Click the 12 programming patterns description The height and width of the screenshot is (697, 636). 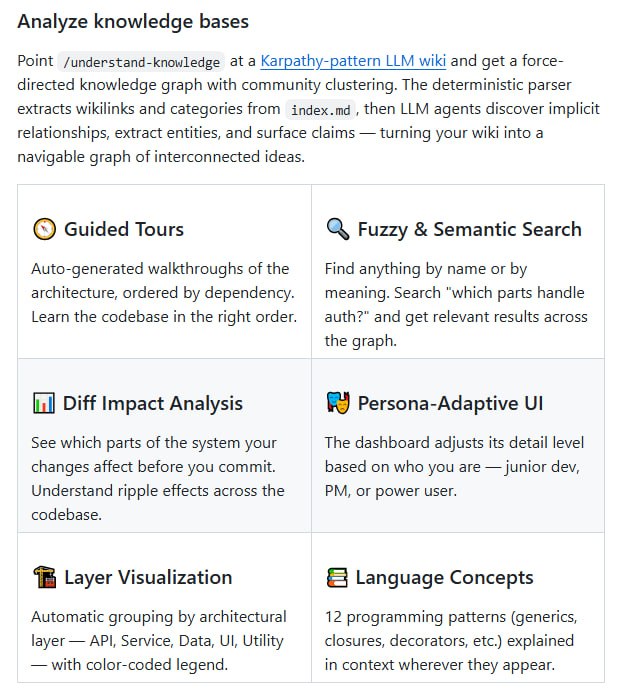coord(451,641)
